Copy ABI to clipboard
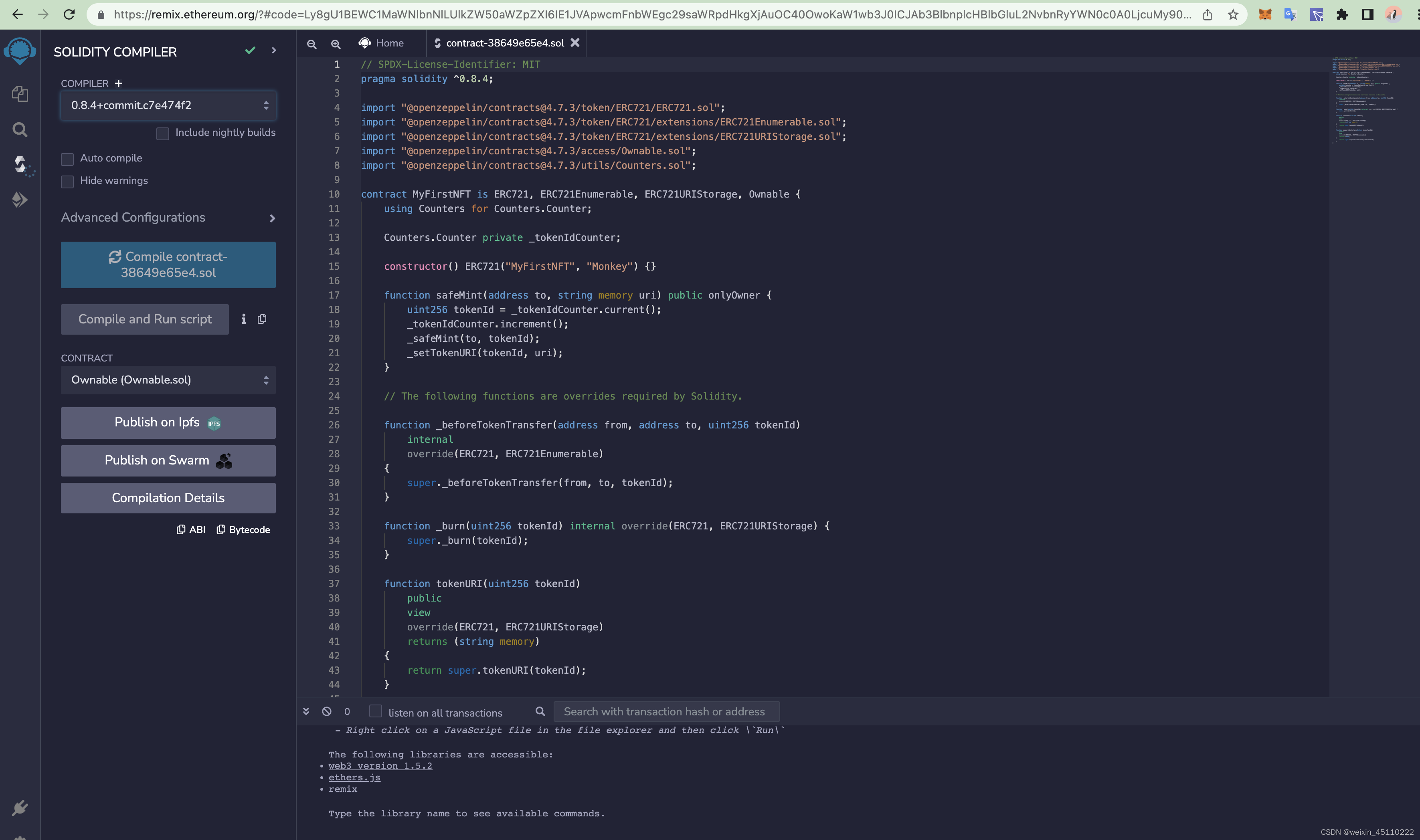The width and height of the screenshot is (1420, 840). click(x=191, y=530)
